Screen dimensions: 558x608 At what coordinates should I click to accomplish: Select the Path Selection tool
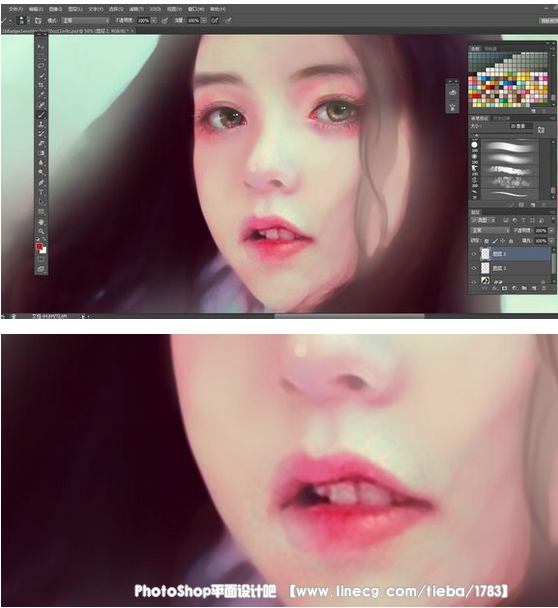click(x=41, y=202)
